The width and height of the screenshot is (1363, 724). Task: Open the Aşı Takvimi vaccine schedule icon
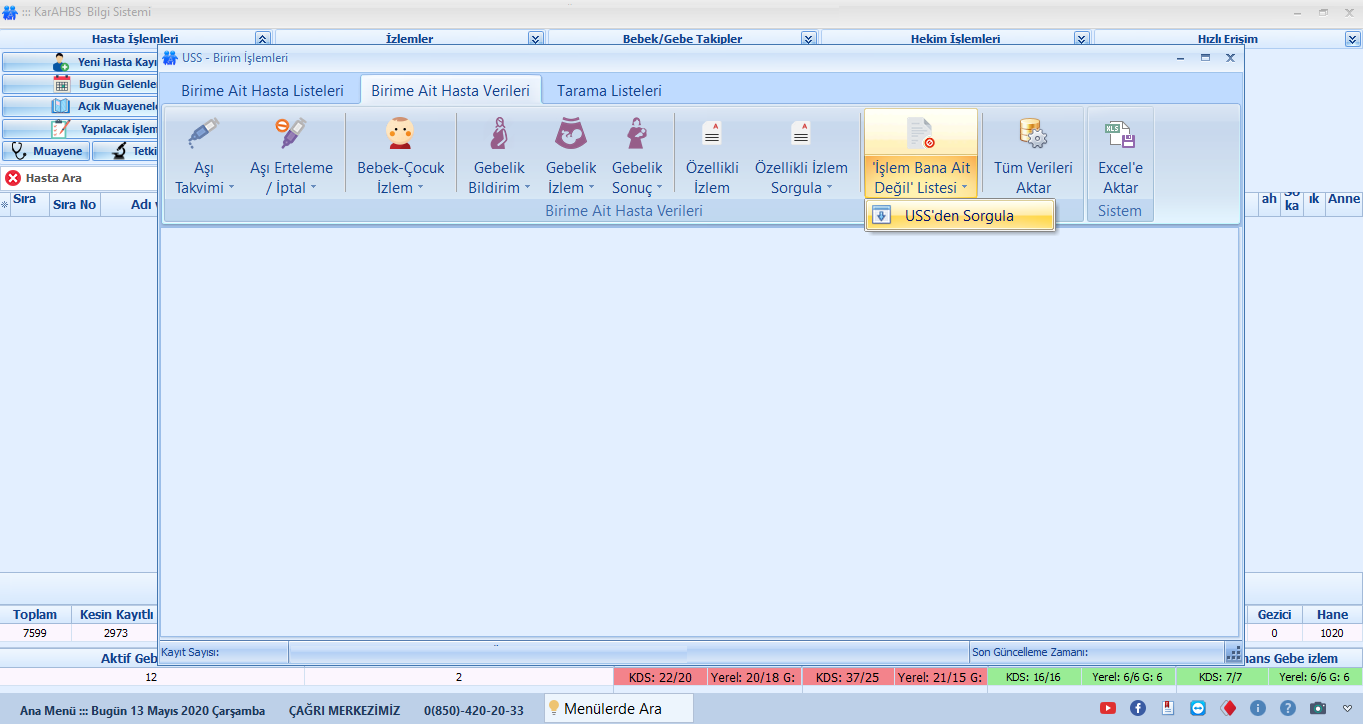pos(204,135)
